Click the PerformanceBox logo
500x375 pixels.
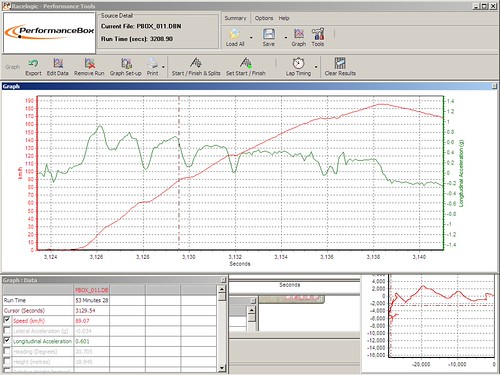(49, 33)
